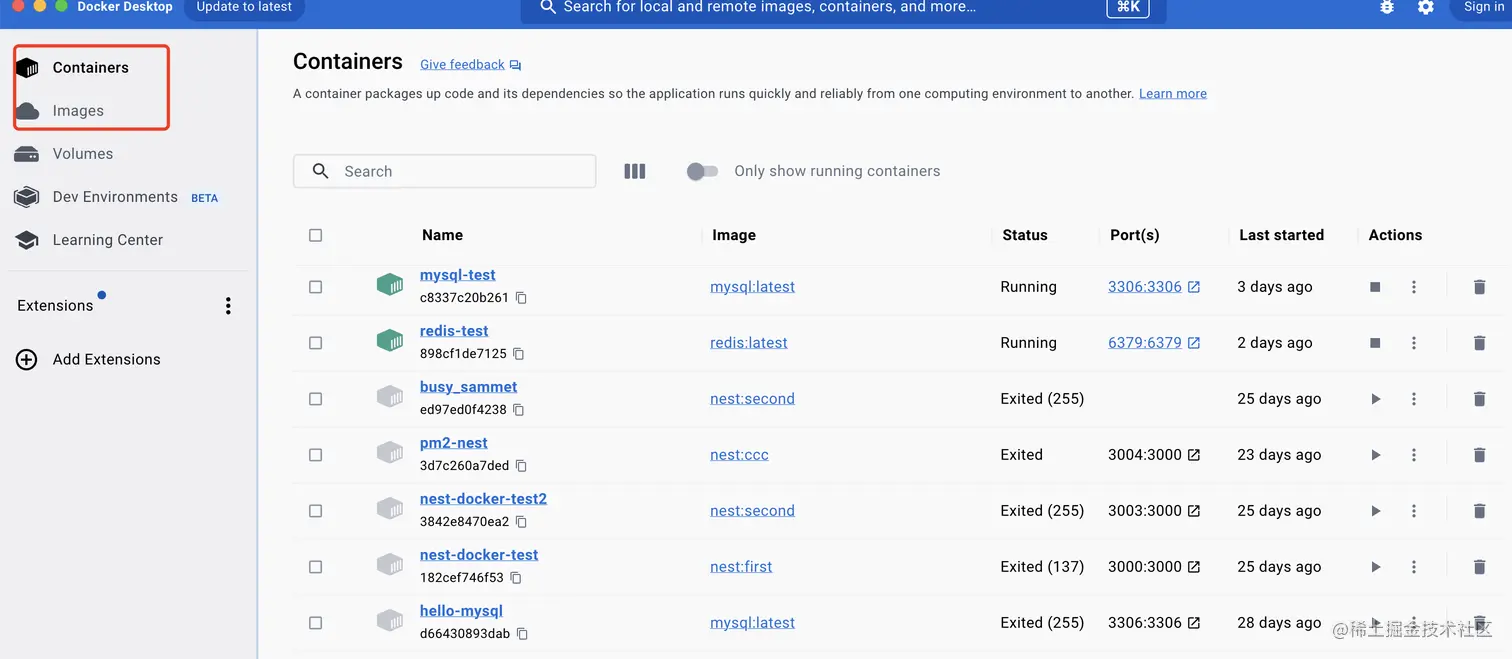The width and height of the screenshot is (1512, 659).
Task: Switch to the Images section
Action: coord(78,111)
